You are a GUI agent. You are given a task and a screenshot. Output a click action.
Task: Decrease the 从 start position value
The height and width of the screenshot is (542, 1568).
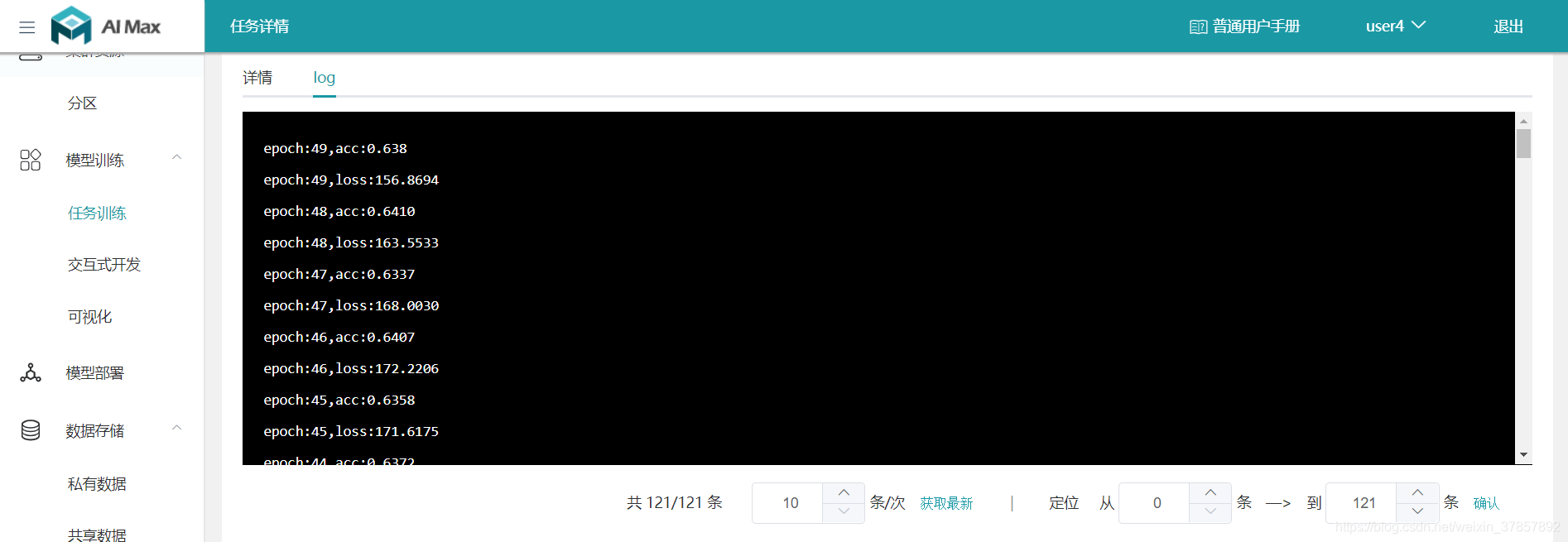1210,513
